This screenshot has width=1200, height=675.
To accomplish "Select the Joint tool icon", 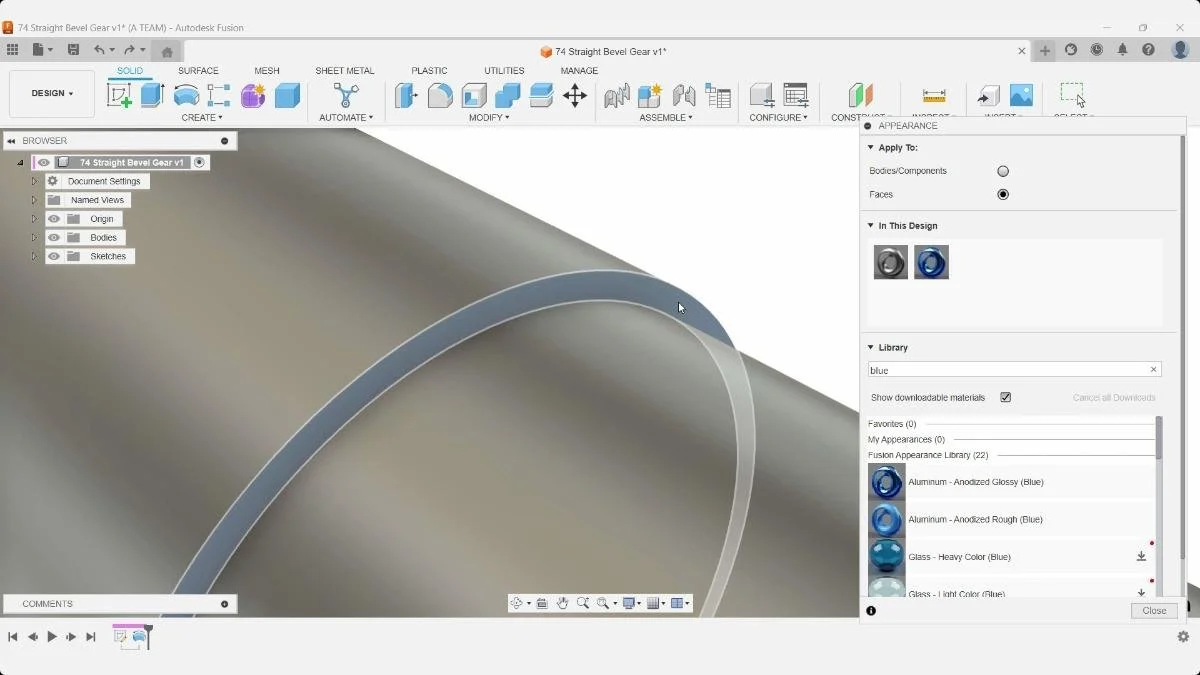I will coord(684,95).
